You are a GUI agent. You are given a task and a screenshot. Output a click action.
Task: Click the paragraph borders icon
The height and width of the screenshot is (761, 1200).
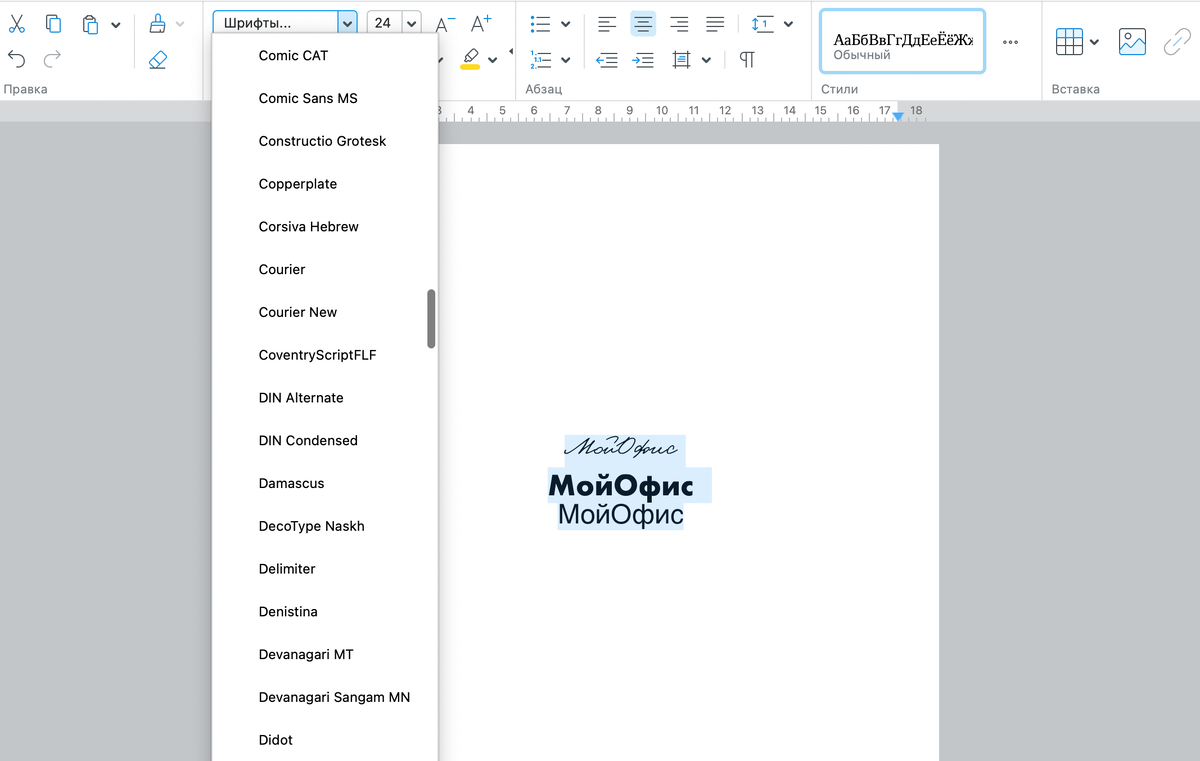pos(682,60)
